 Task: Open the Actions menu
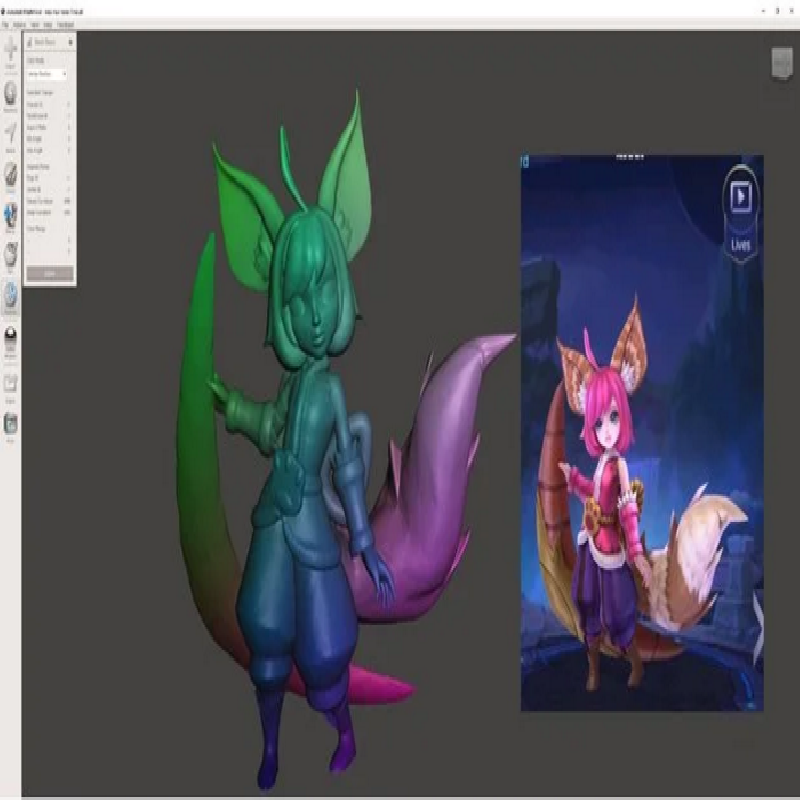point(19,24)
